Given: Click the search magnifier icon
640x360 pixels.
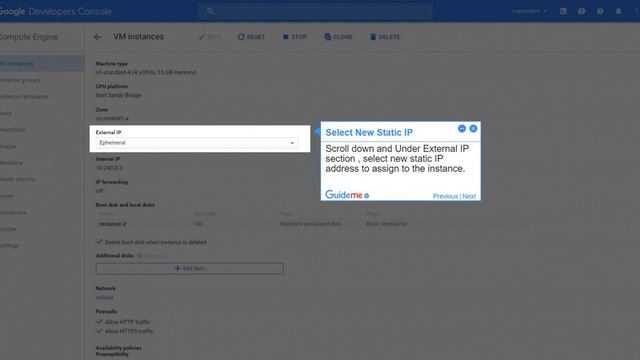Looking at the screenshot, I should coord(210,11).
